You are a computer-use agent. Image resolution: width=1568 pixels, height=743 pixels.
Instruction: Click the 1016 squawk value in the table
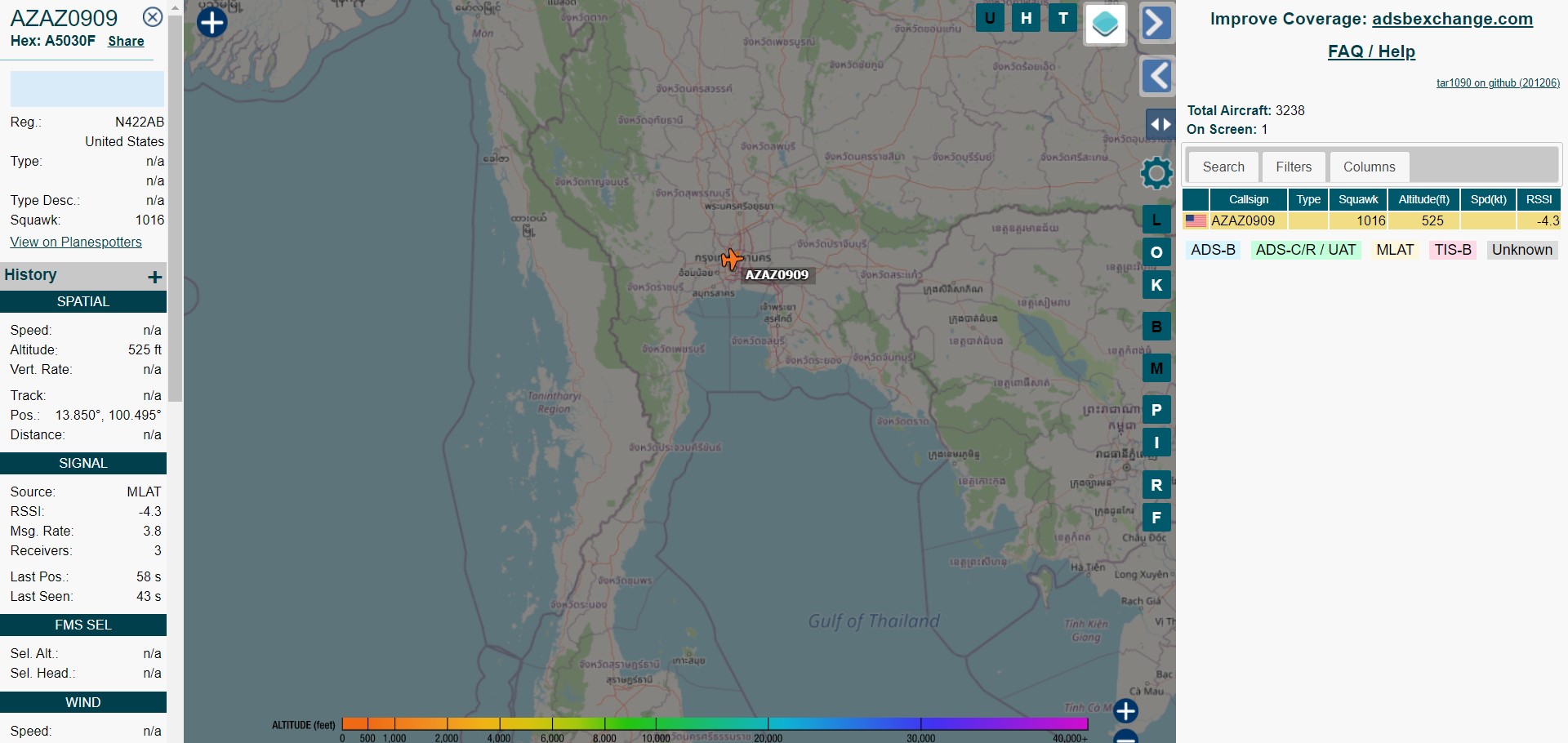pyautogui.click(x=1370, y=220)
